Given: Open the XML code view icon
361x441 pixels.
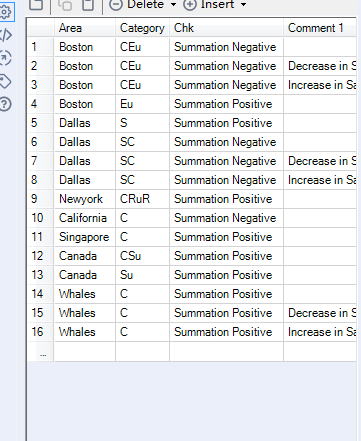Looking at the screenshot, I should (6, 35).
